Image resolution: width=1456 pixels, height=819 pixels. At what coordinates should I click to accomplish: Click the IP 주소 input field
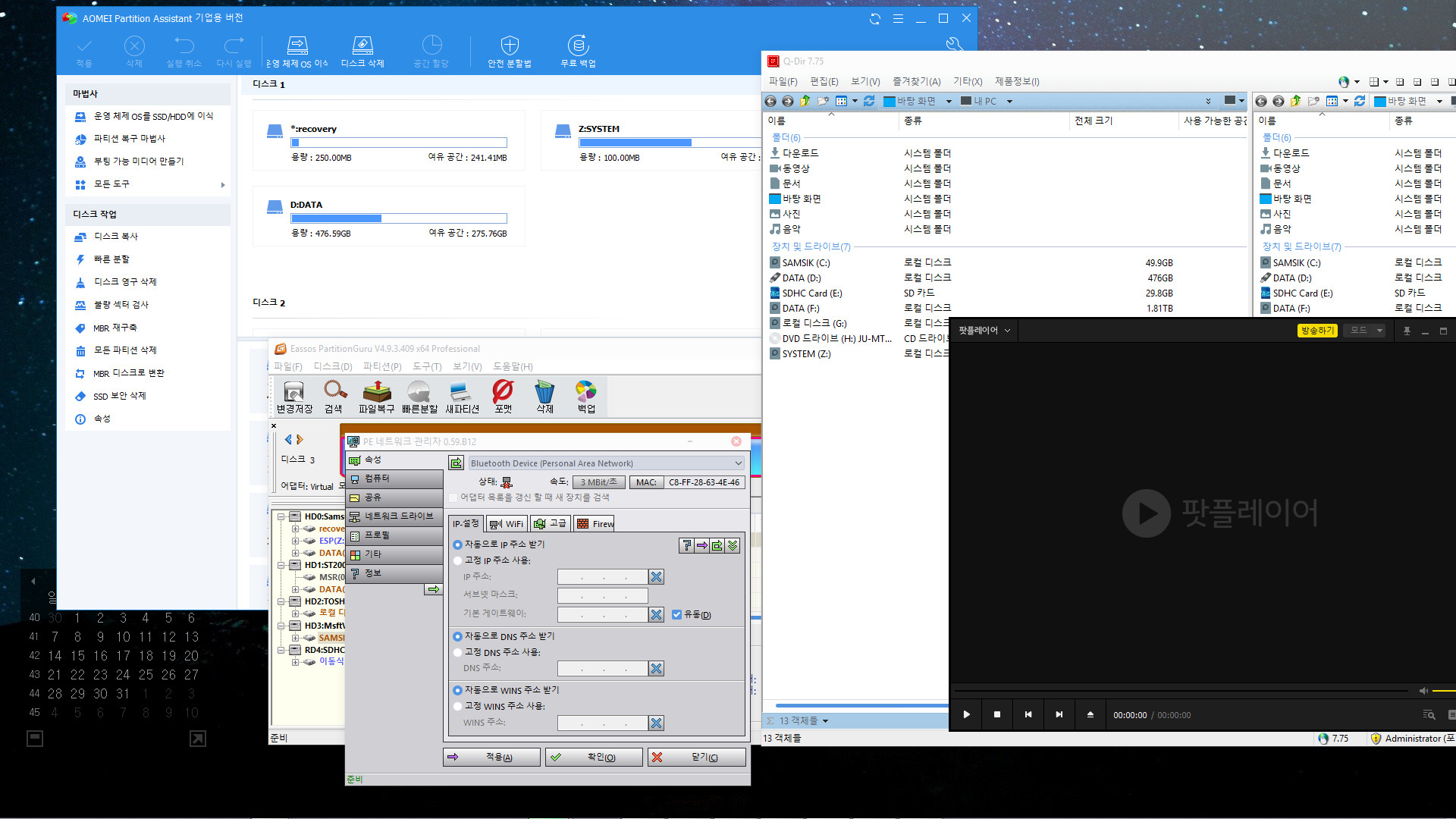click(x=602, y=577)
